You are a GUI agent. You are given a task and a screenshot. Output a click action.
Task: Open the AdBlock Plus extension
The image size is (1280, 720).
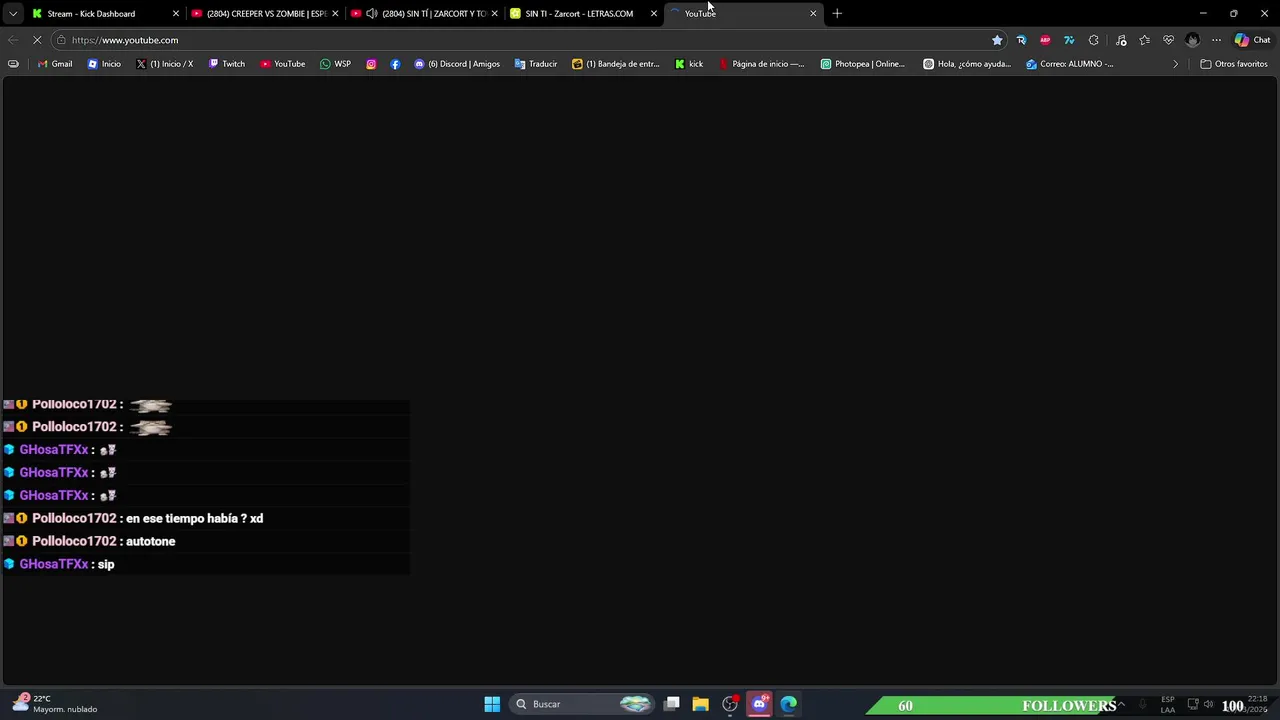1045,40
